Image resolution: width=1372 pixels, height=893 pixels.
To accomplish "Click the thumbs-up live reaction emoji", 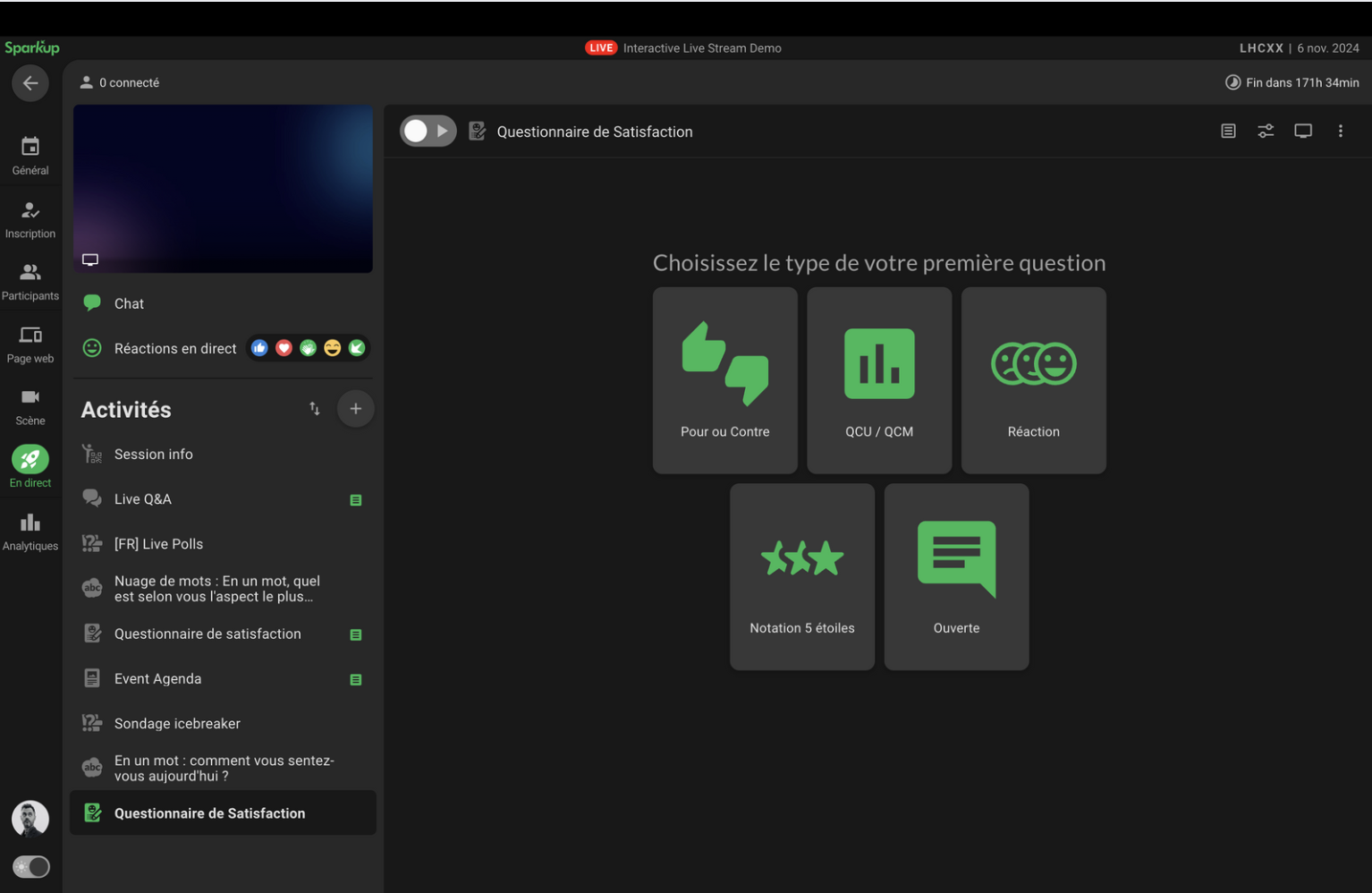I will tap(259, 348).
